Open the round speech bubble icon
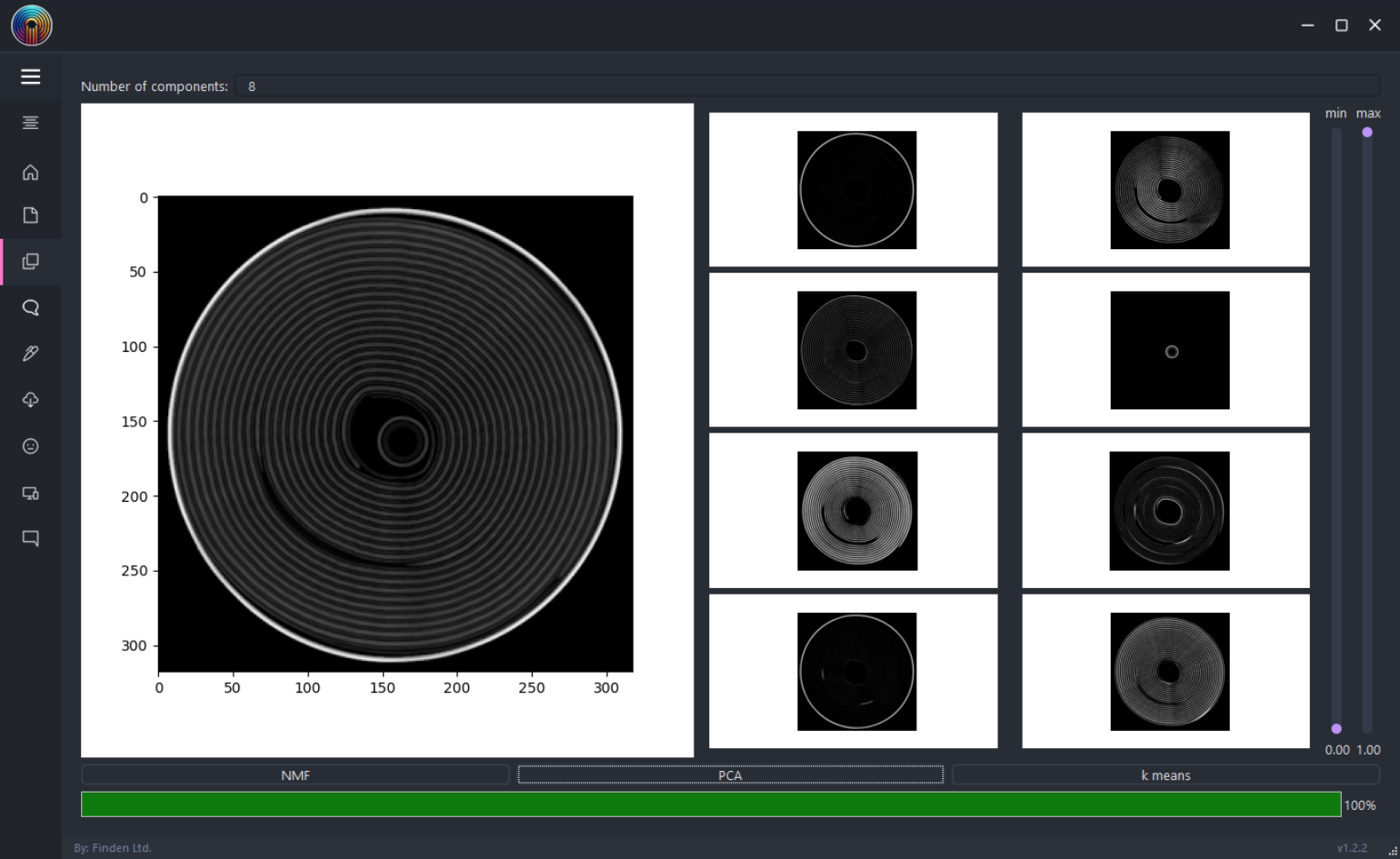Viewport: 1400px width, 859px height. pos(30,307)
